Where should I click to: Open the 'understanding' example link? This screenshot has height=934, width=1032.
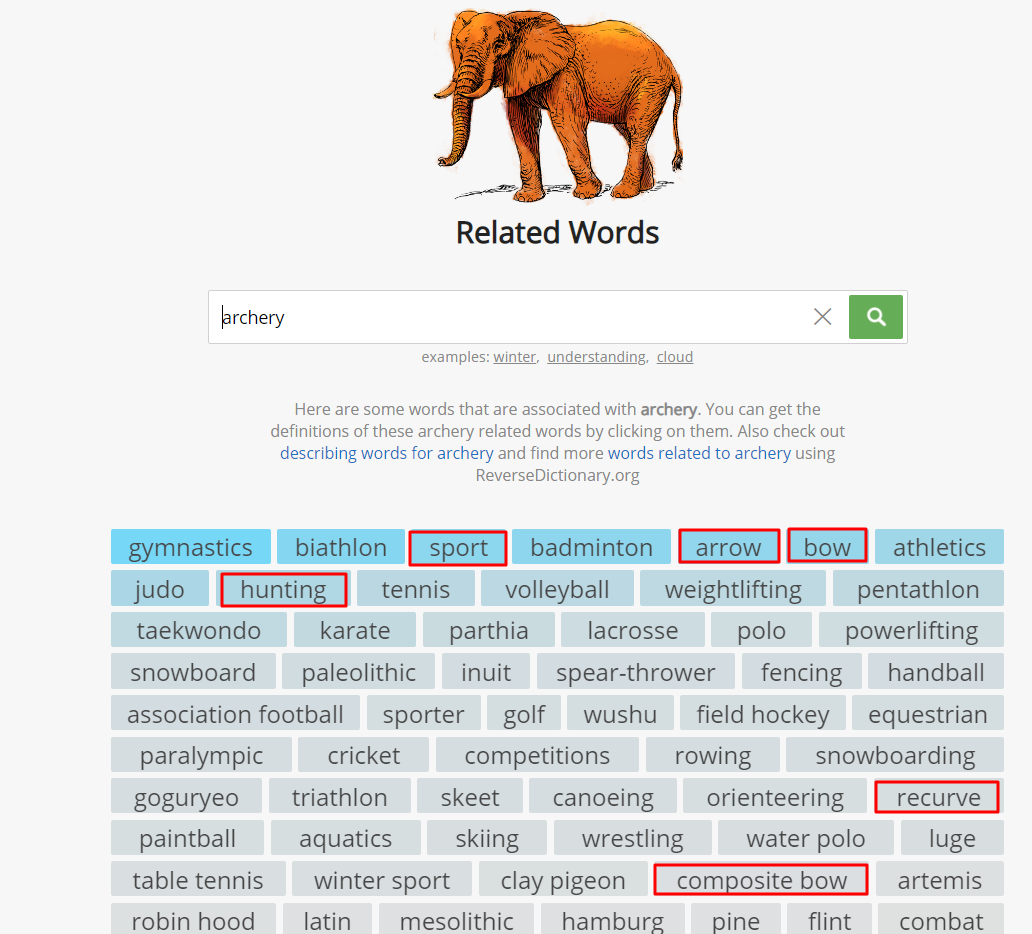596,357
